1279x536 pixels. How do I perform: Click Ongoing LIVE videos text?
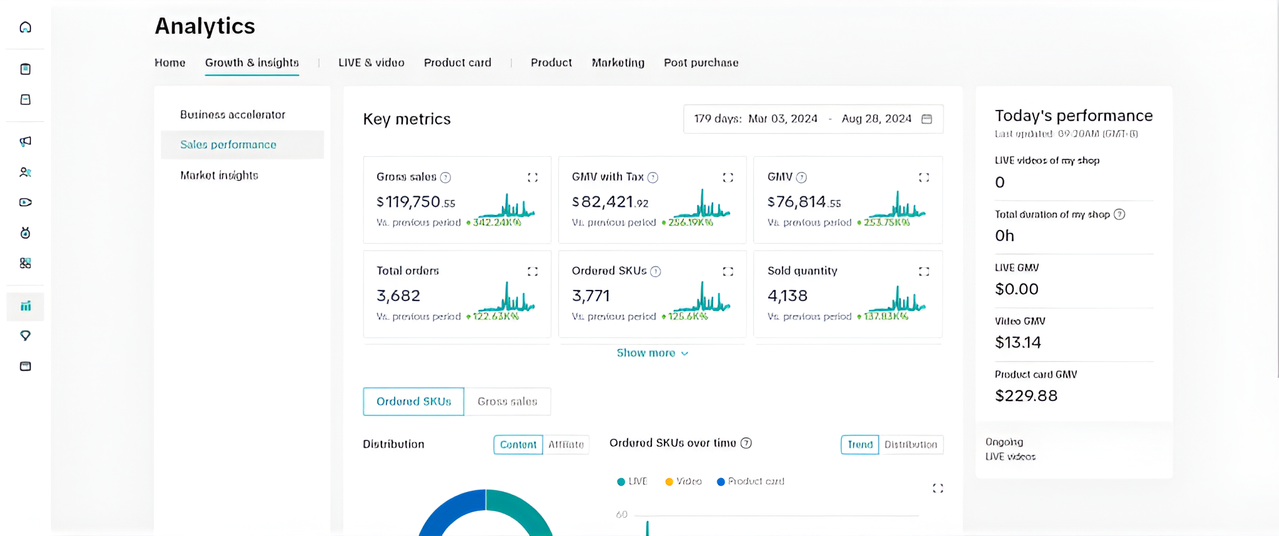[1011, 449]
